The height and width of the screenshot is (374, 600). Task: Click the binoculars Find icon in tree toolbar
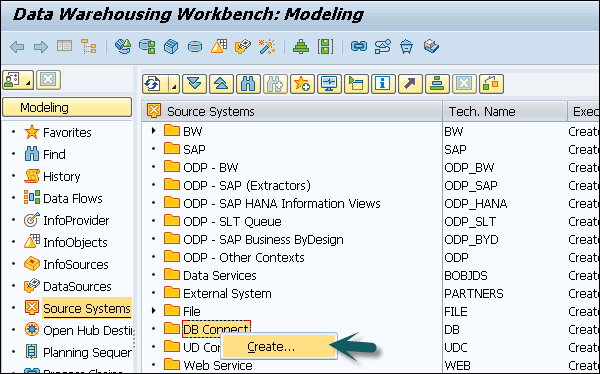coord(248,83)
